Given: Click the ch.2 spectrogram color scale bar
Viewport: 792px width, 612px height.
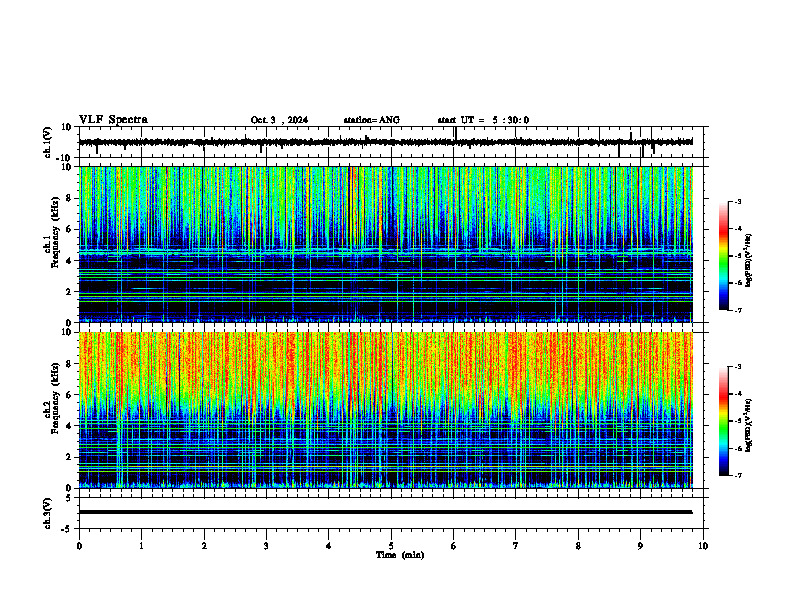Looking at the screenshot, I should (x=723, y=421).
